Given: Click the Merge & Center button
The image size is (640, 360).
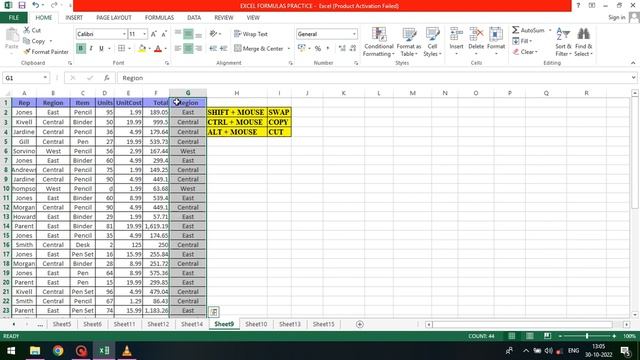Looking at the screenshot, I should point(259,49).
